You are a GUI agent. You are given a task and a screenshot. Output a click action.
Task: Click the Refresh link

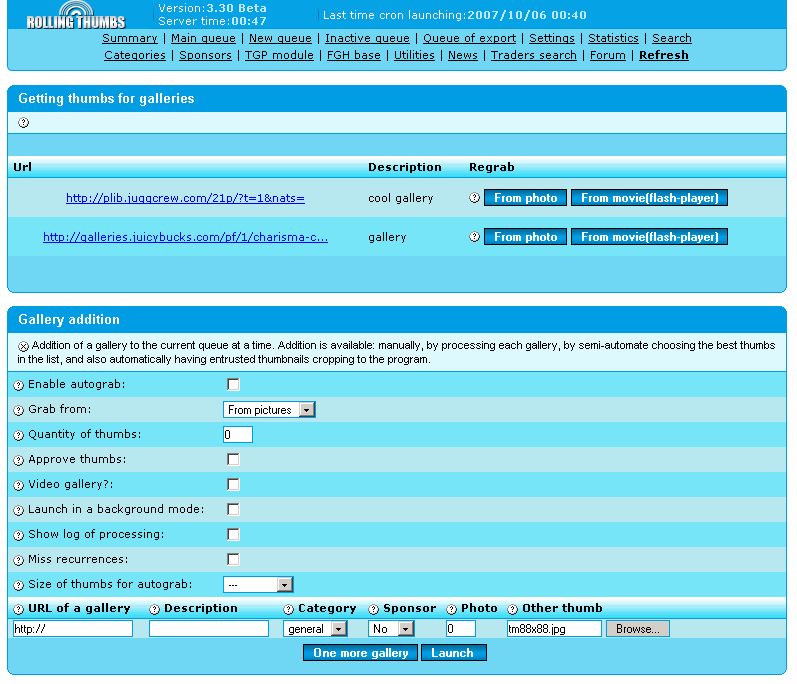tap(663, 55)
